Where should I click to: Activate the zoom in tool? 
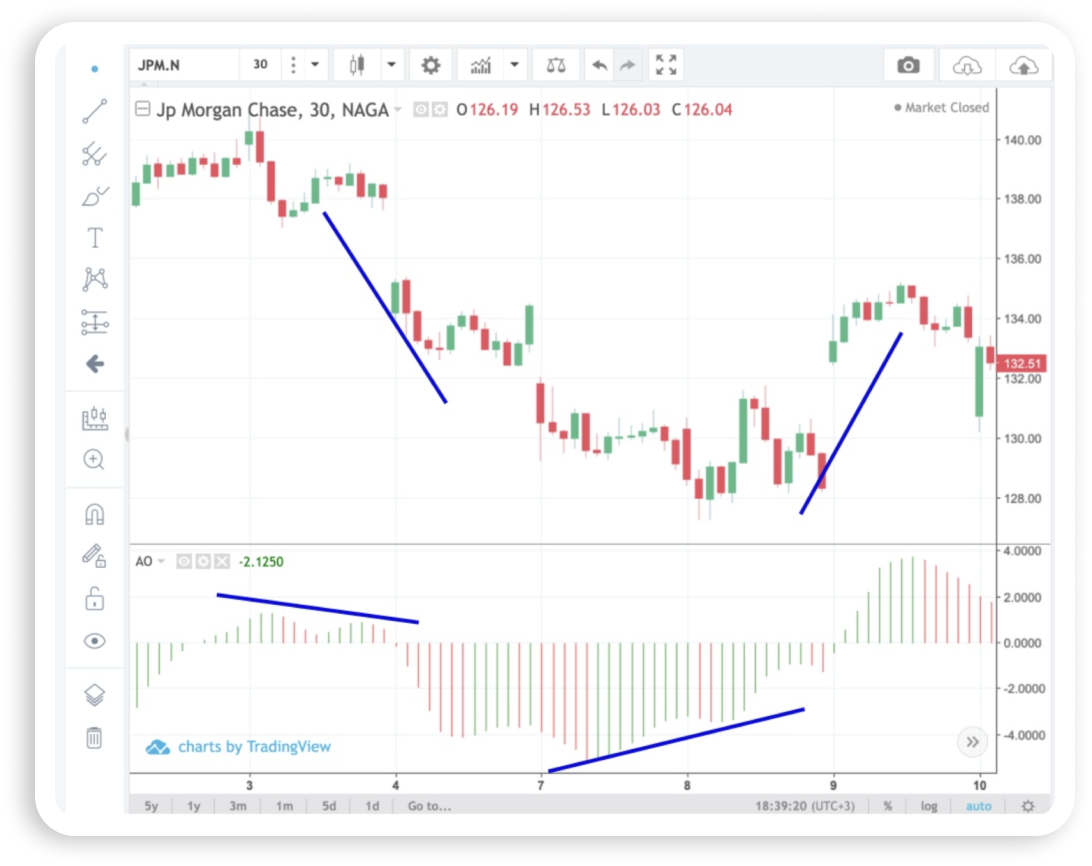(94, 460)
